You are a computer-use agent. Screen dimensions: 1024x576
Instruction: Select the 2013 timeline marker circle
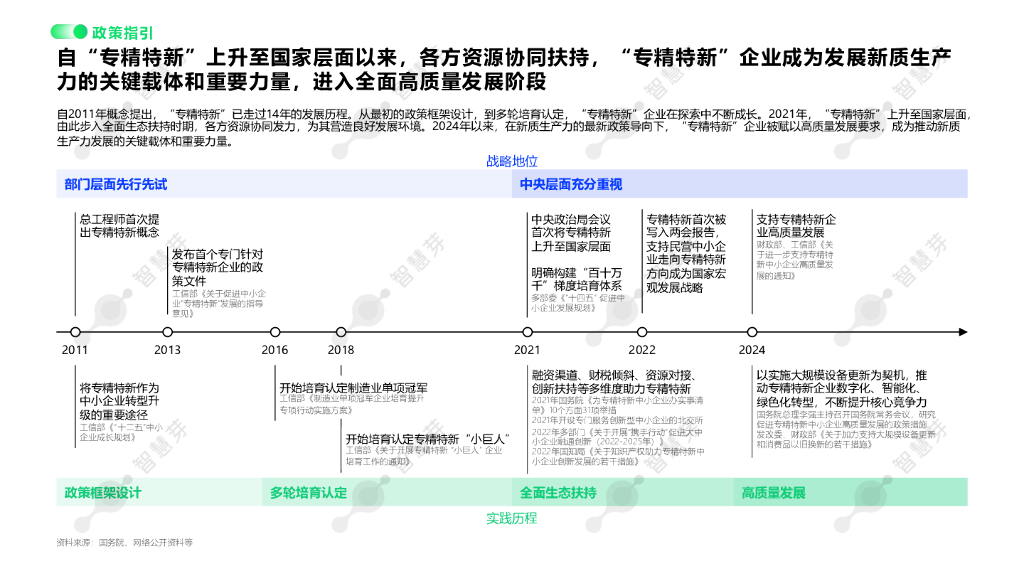pyautogui.click(x=168, y=332)
